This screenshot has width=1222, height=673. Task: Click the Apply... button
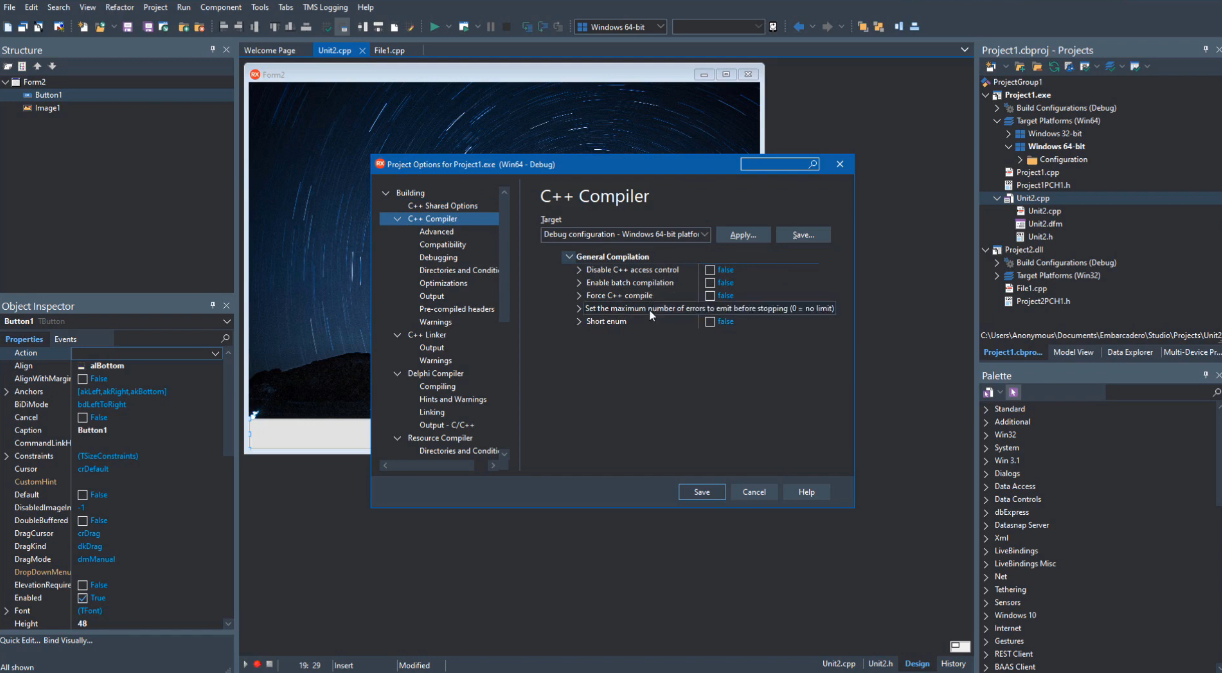tap(743, 235)
